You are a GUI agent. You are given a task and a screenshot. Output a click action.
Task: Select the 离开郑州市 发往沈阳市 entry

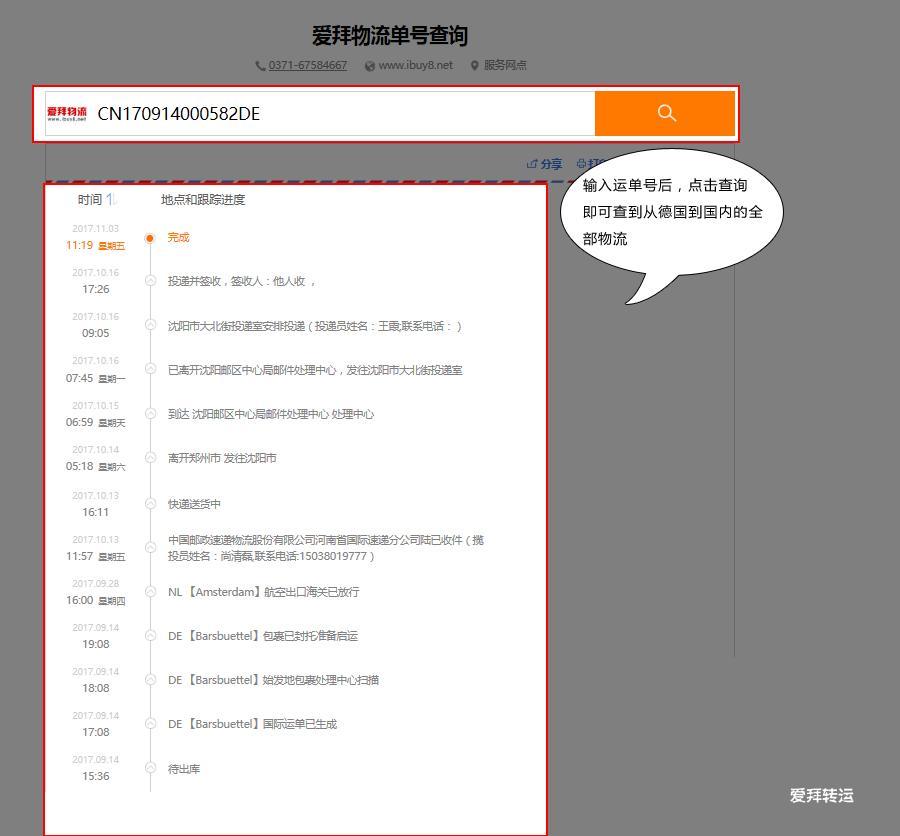point(222,458)
